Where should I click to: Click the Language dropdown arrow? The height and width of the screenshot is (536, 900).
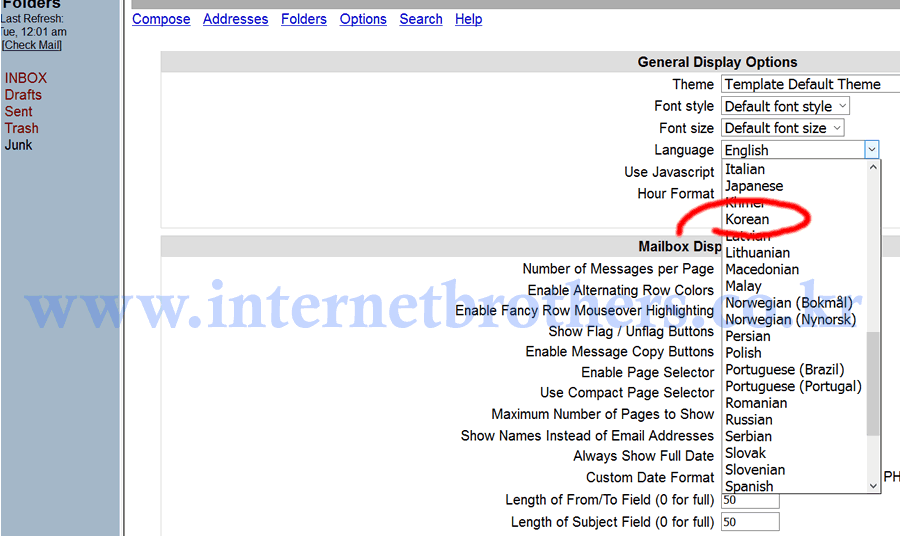coord(871,150)
